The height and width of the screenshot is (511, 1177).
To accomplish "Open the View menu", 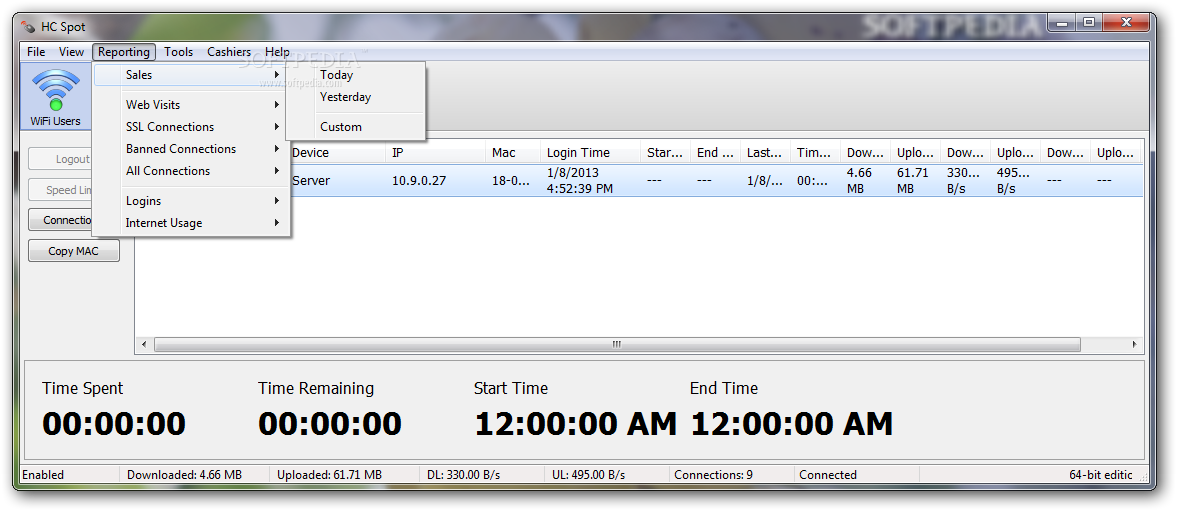I will click(x=71, y=52).
